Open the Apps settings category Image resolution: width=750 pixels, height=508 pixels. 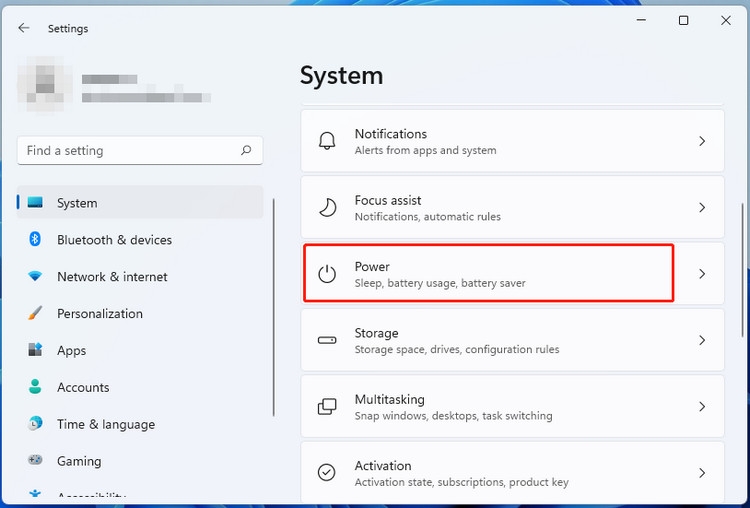pos(140,350)
